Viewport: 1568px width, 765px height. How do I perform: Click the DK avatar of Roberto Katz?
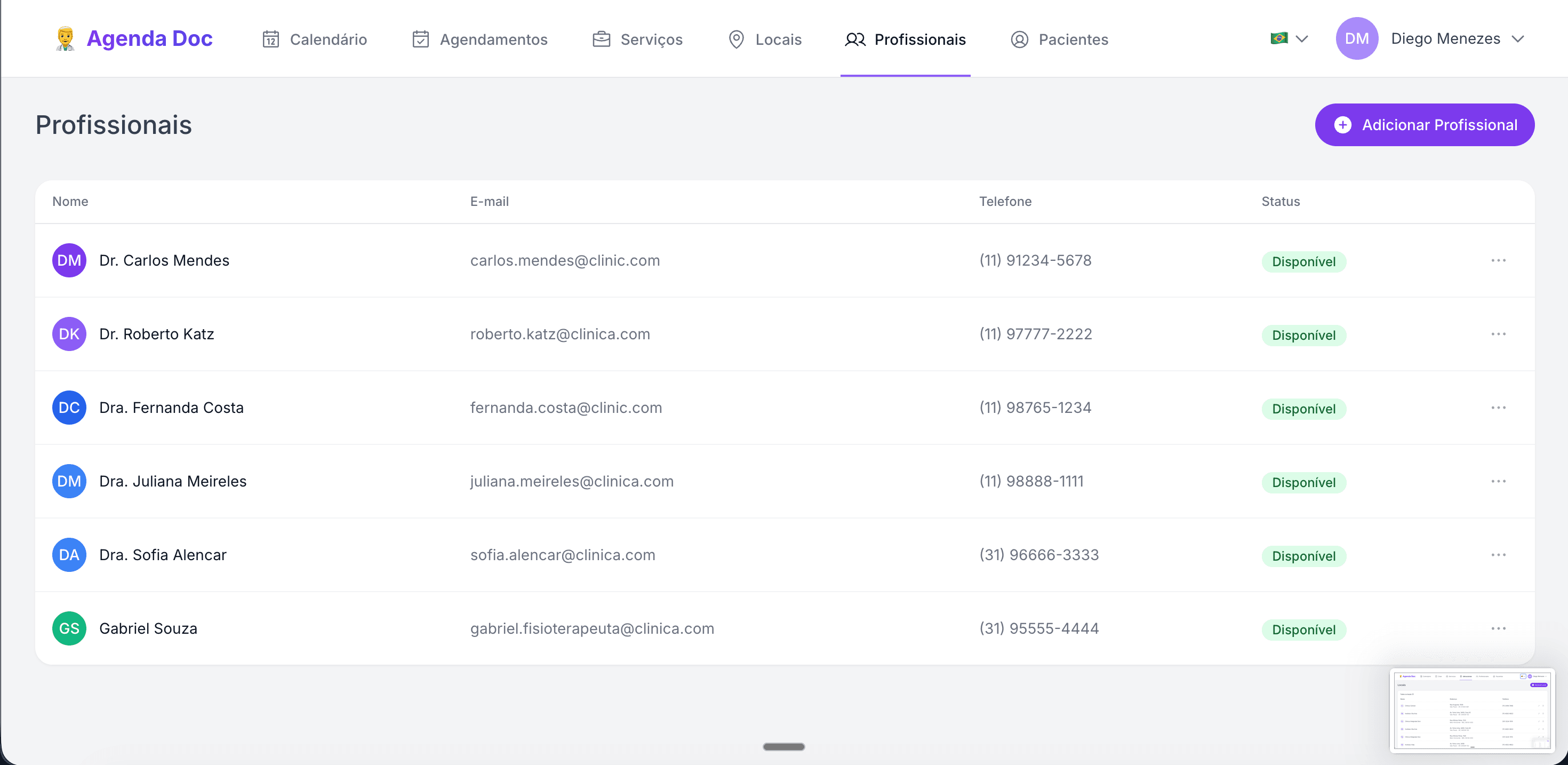(69, 334)
